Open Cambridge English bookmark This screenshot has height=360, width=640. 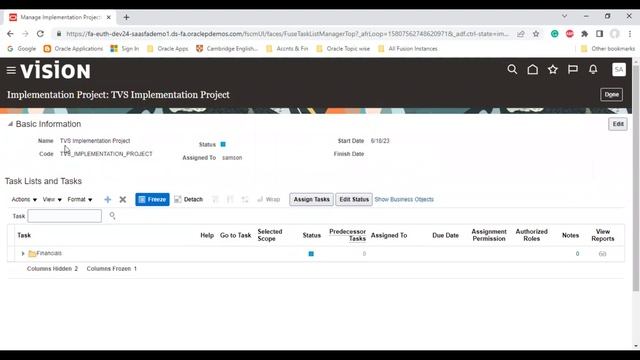coord(227,49)
